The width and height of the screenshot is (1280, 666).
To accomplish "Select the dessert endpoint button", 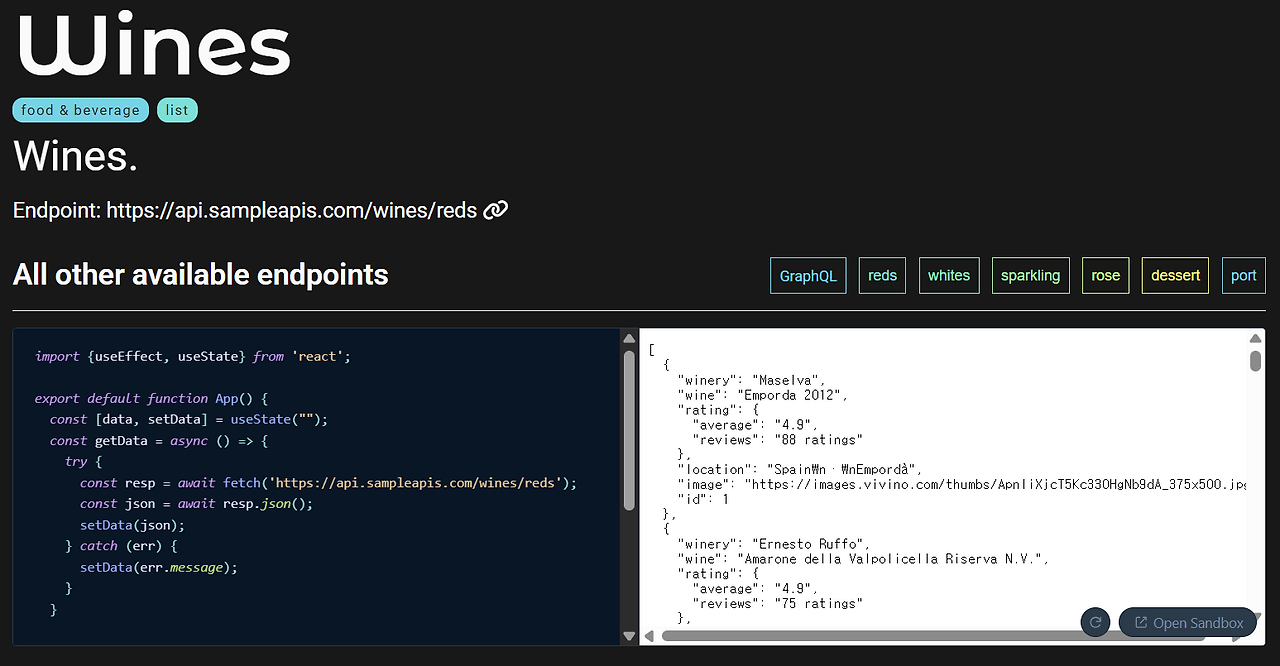I will point(1175,276).
